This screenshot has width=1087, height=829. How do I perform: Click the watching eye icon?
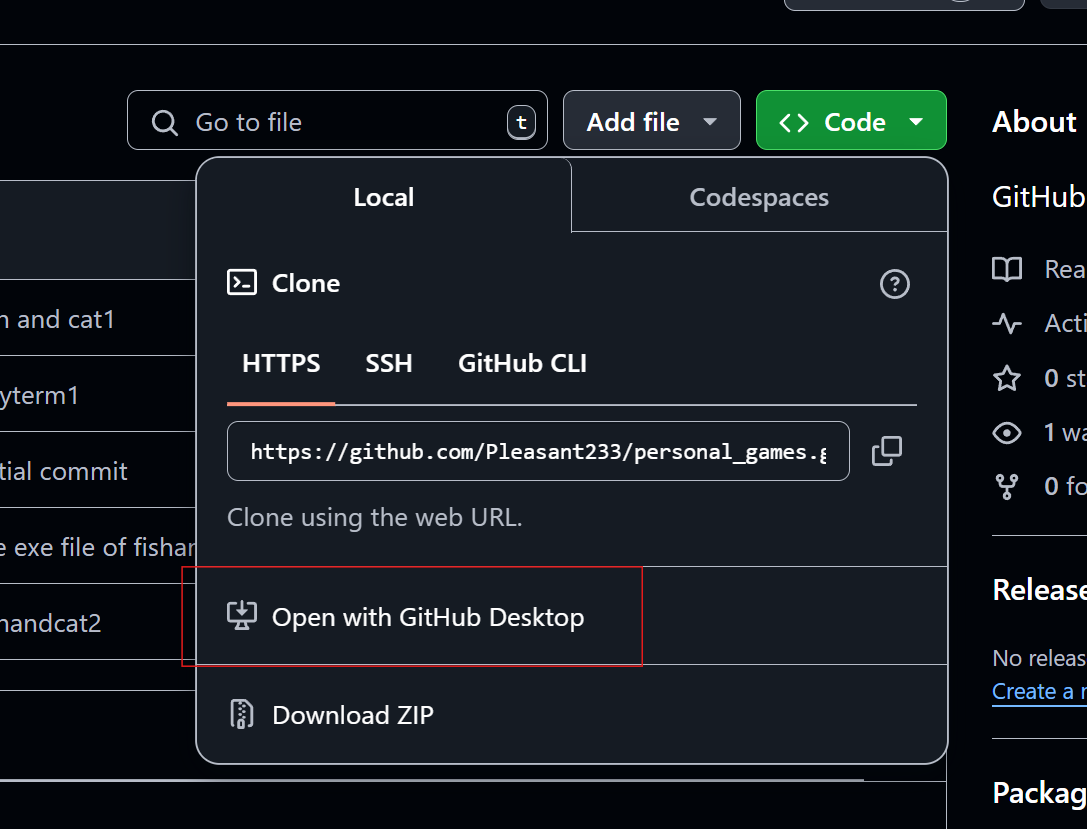click(x=1006, y=432)
